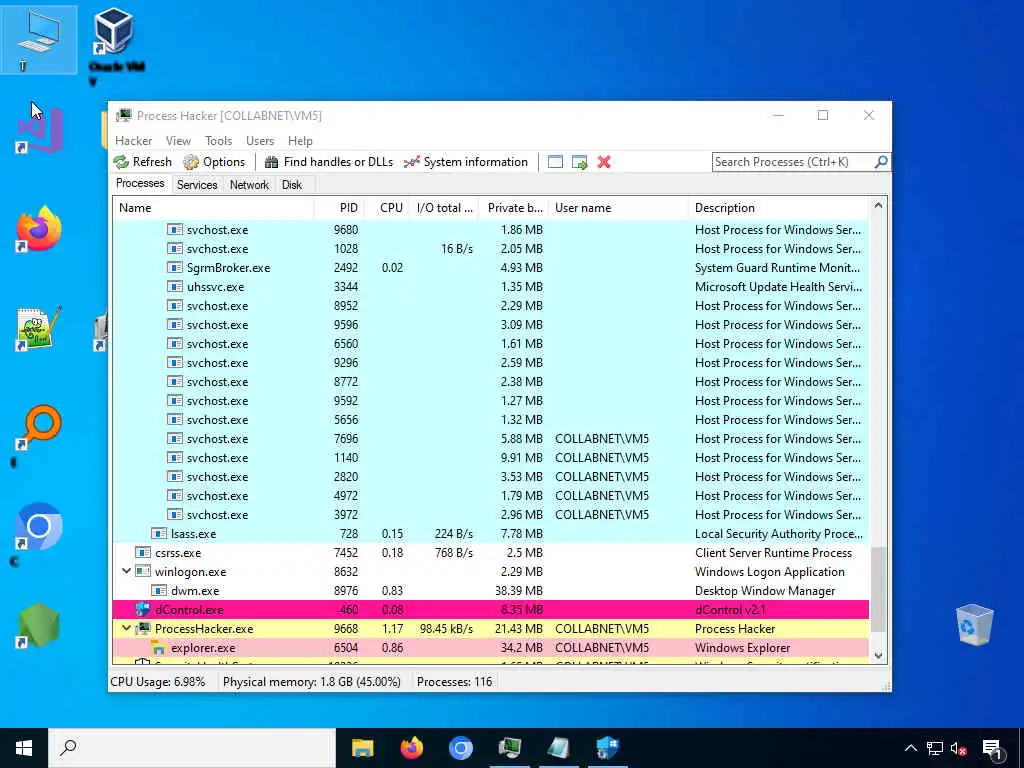Click the process list vertical scrollbar thumb

878,589
